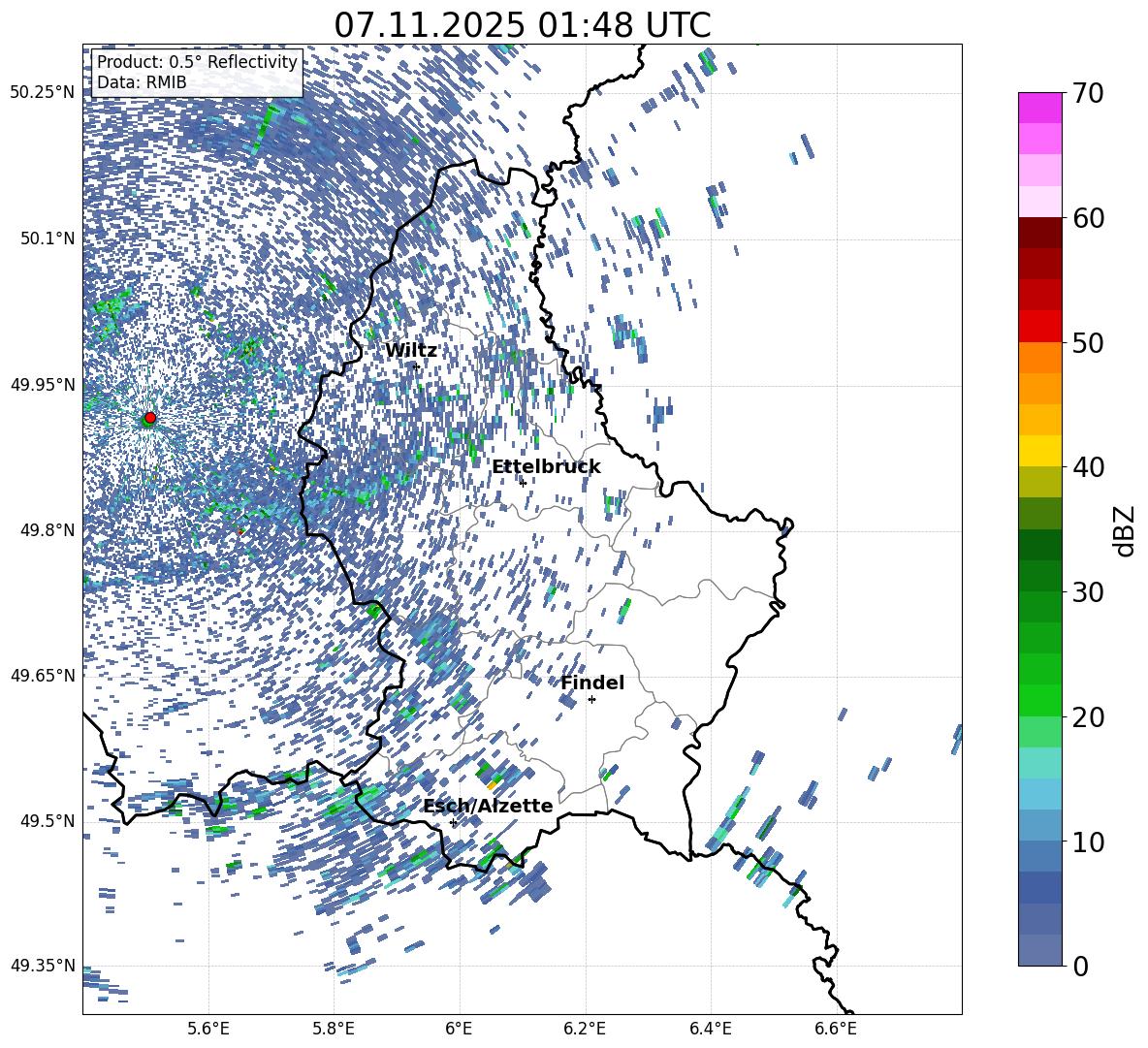Viewport: 1148px width, 1048px height.
Task: Click the bright red colorbar band above 50
Action: pos(1040,327)
